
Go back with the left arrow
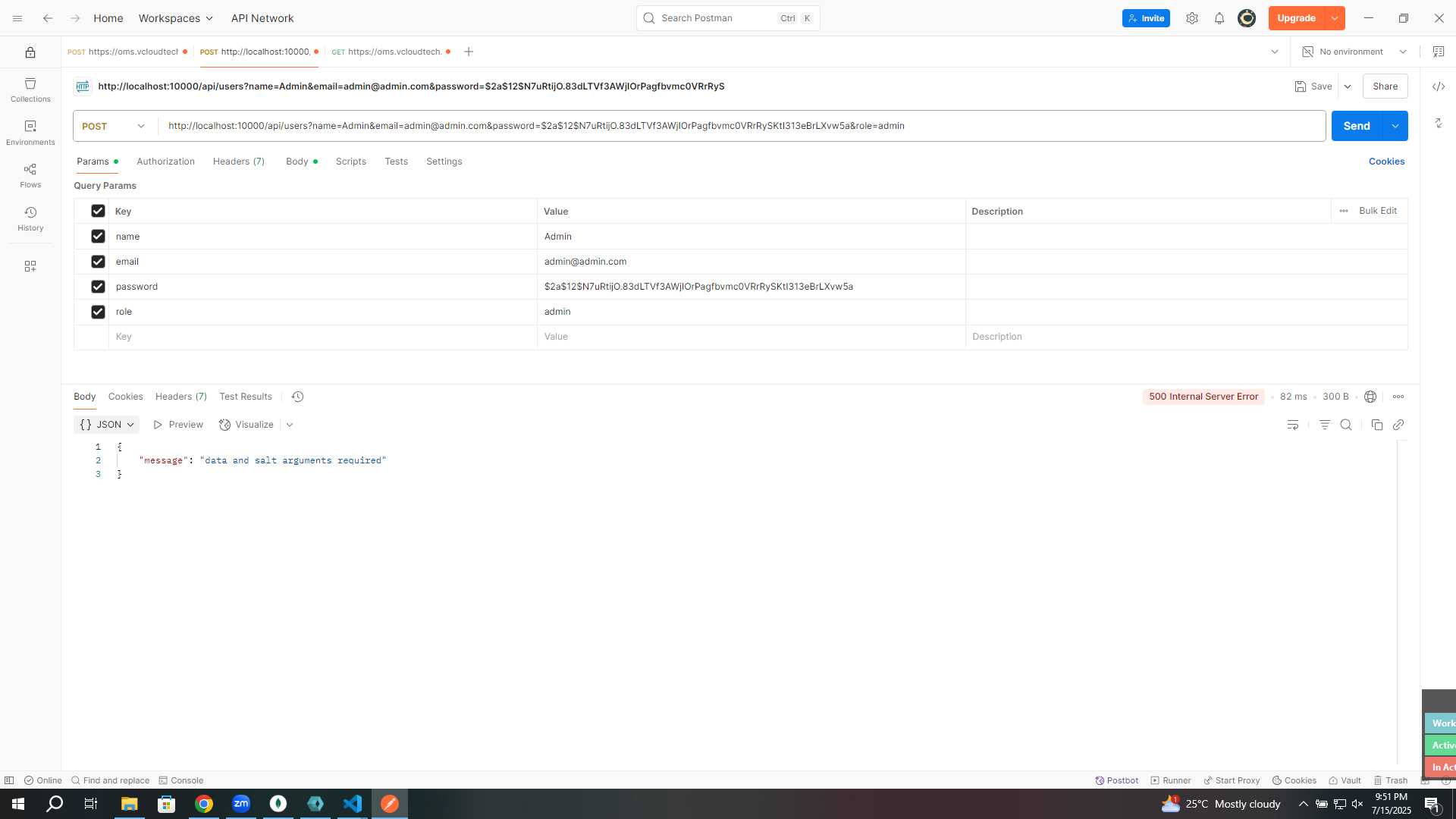coord(48,18)
